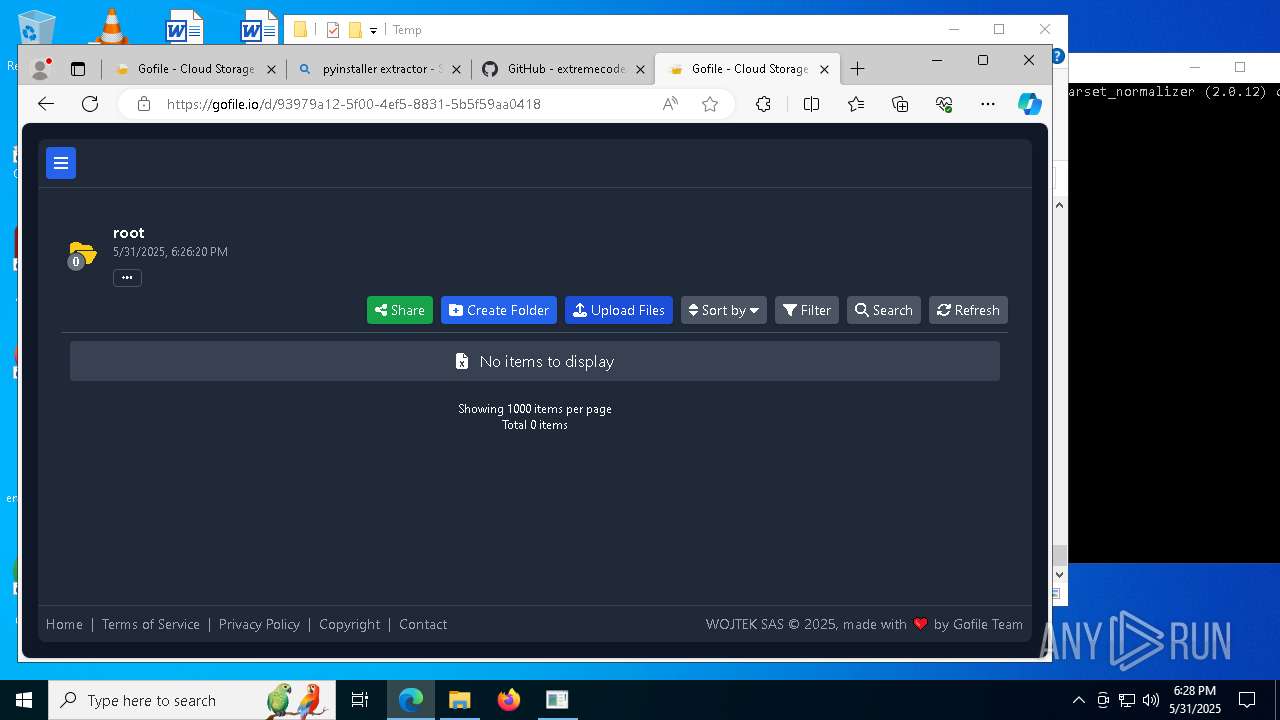The width and height of the screenshot is (1280, 720).
Task: Click the network icon in system tray
Action: pyautogui.click(x=1126, y=700)
